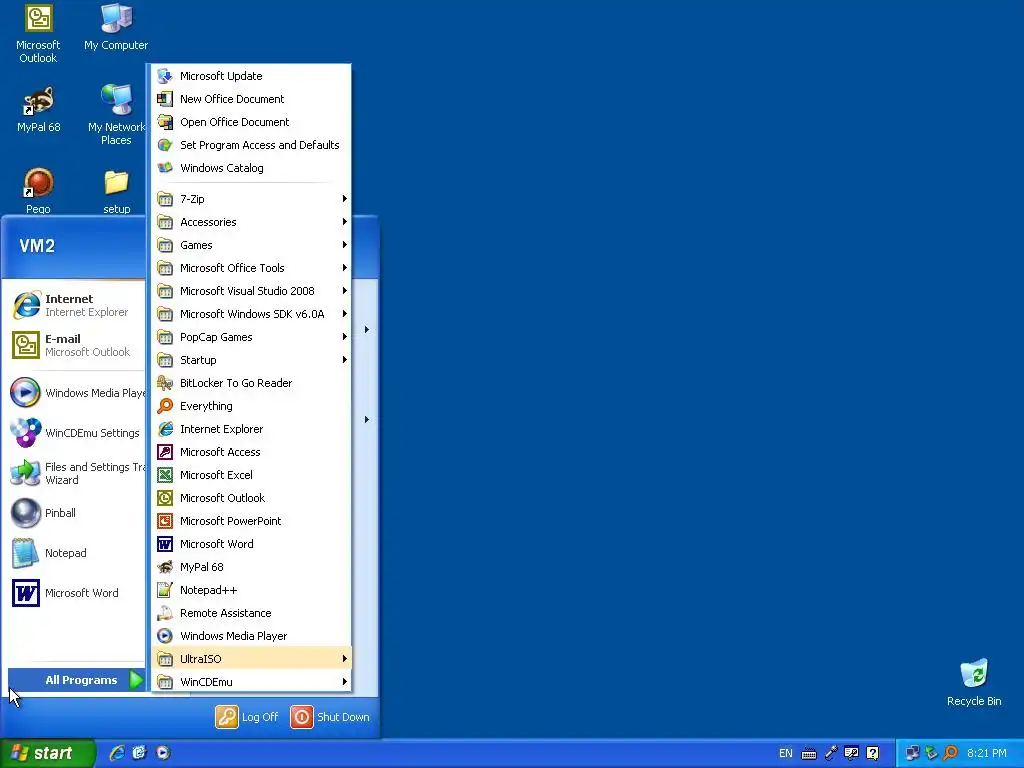This screenshot has width=1024, height=768.
Task: Click the Microsoft Excel icon
Action: 165,475
